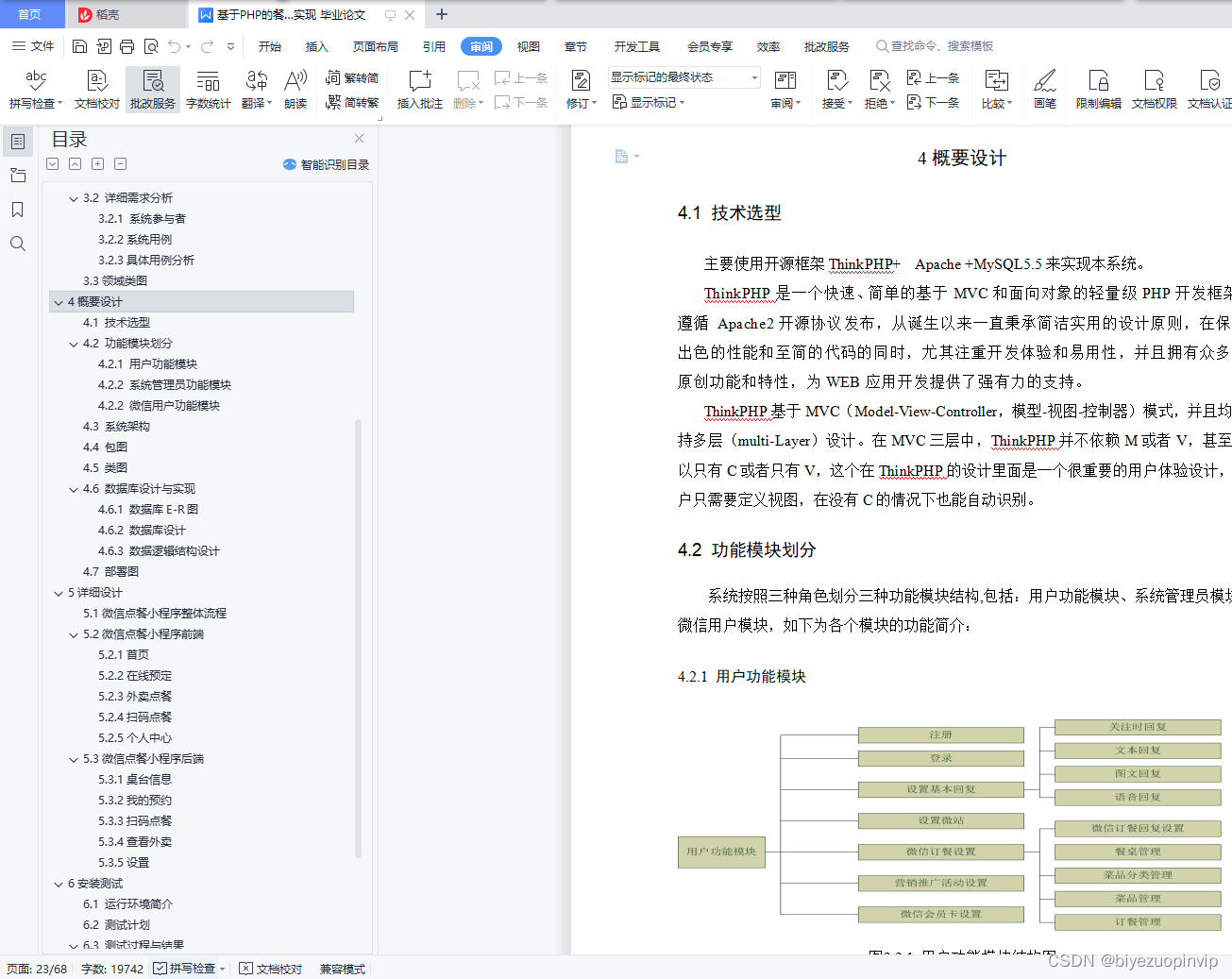1232x979 pixels.
Task: Open word count (字数统计)
Action: pos(208,90)
